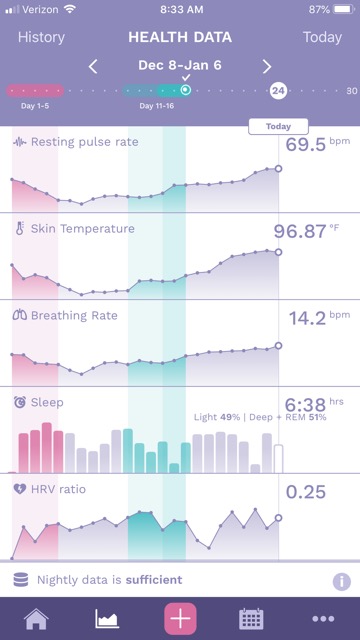The image size is (360, 640).
Task: Tap the Dec 8-Jan 6 date range
Action: (180, 65)
